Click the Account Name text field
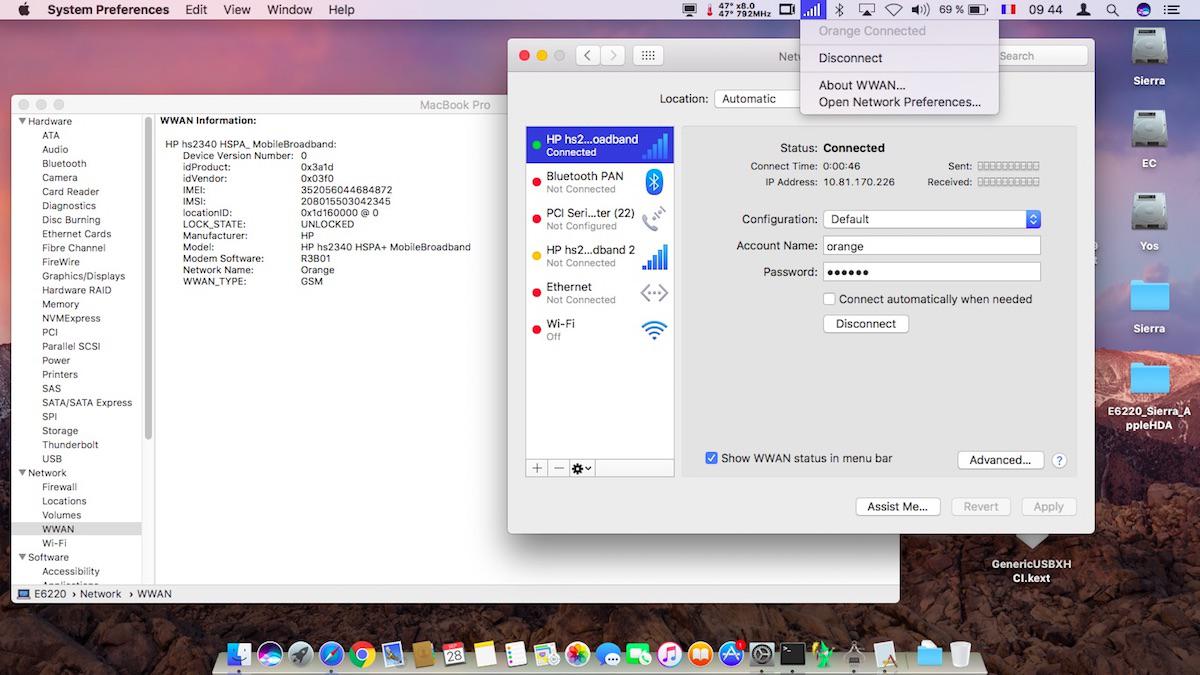Viewport: 1200px width, 675px height. tap(932, 246)
